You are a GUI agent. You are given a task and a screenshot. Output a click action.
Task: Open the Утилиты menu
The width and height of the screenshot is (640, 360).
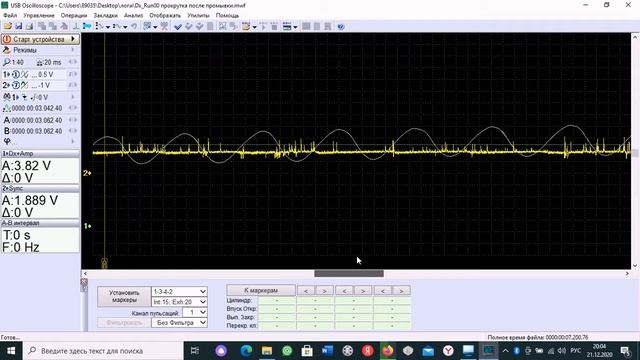[198, 16]
